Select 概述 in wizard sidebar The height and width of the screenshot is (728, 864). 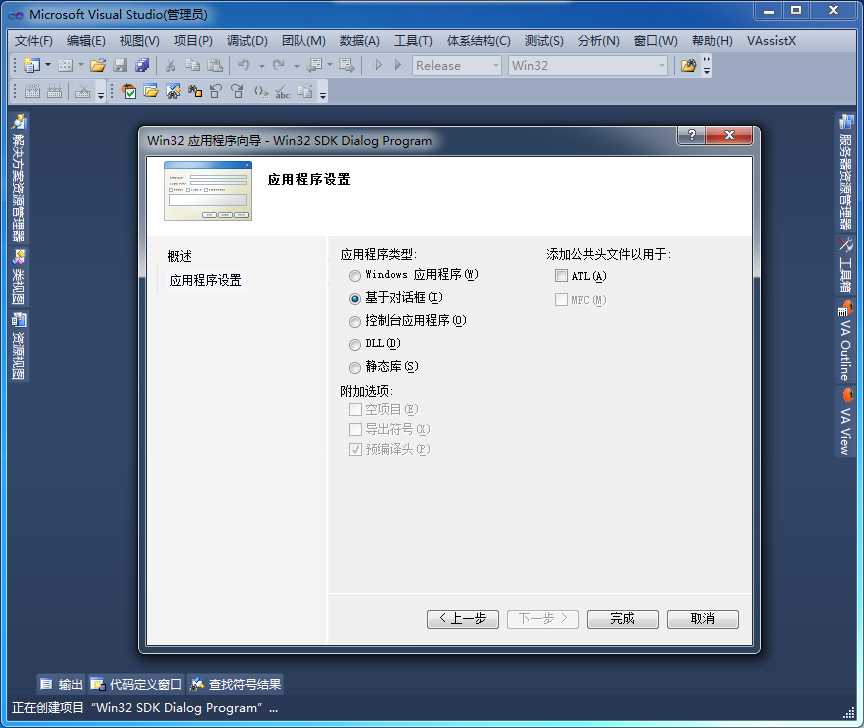pos(180,256)
